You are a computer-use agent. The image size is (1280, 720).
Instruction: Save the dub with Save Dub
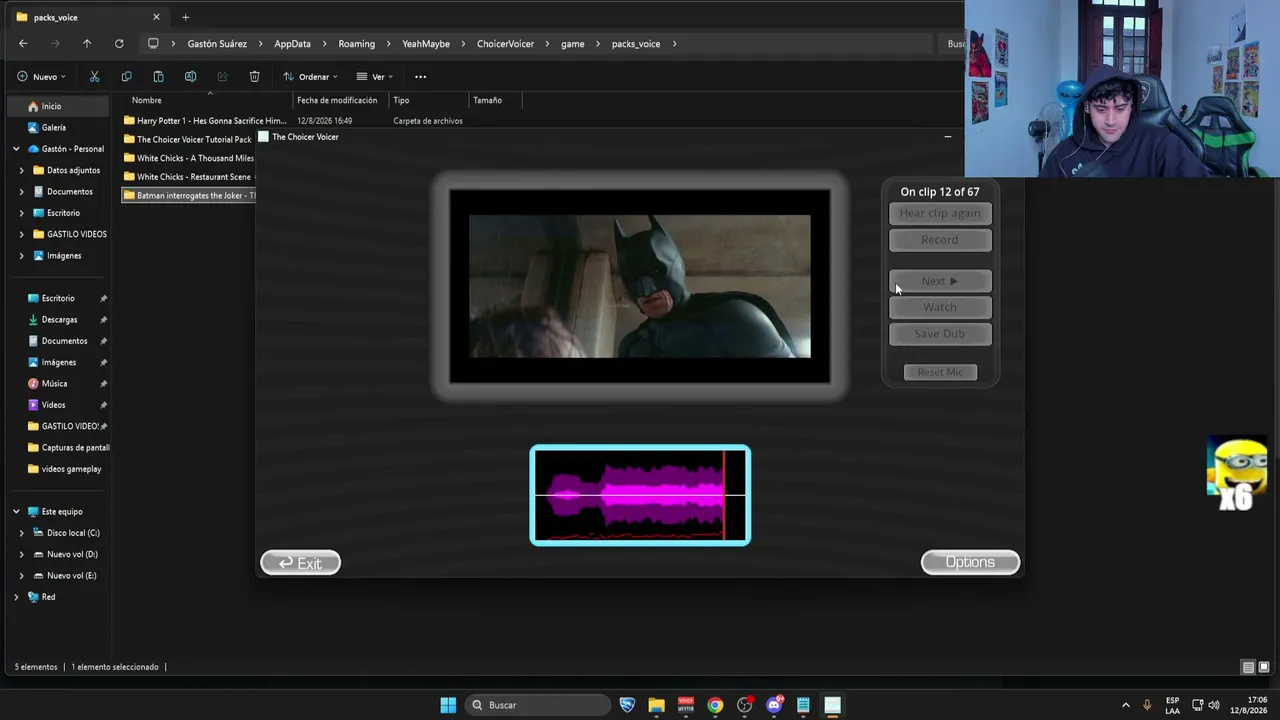(940, 334)
